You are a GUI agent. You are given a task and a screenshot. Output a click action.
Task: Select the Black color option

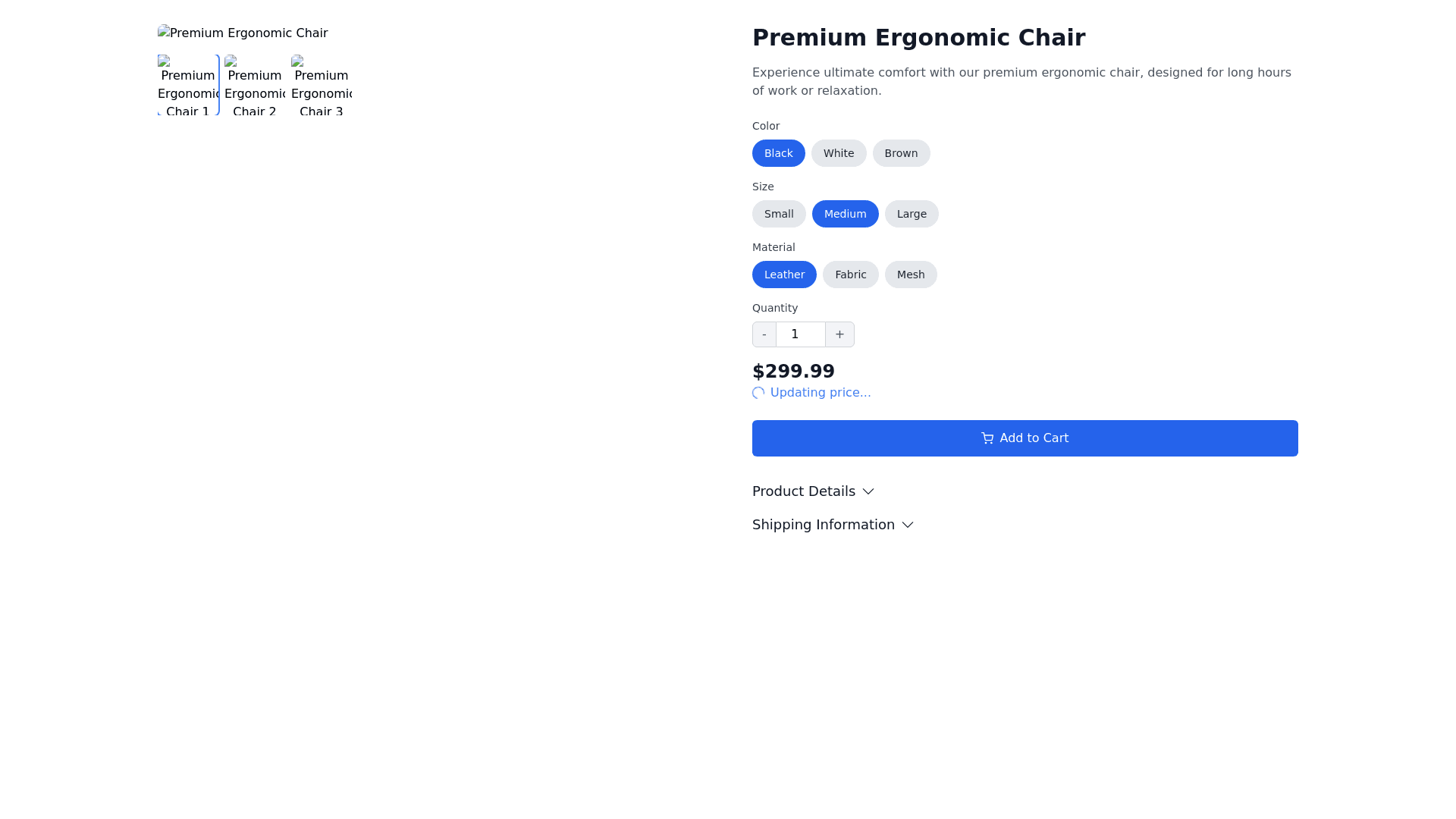tap(778, 153)
